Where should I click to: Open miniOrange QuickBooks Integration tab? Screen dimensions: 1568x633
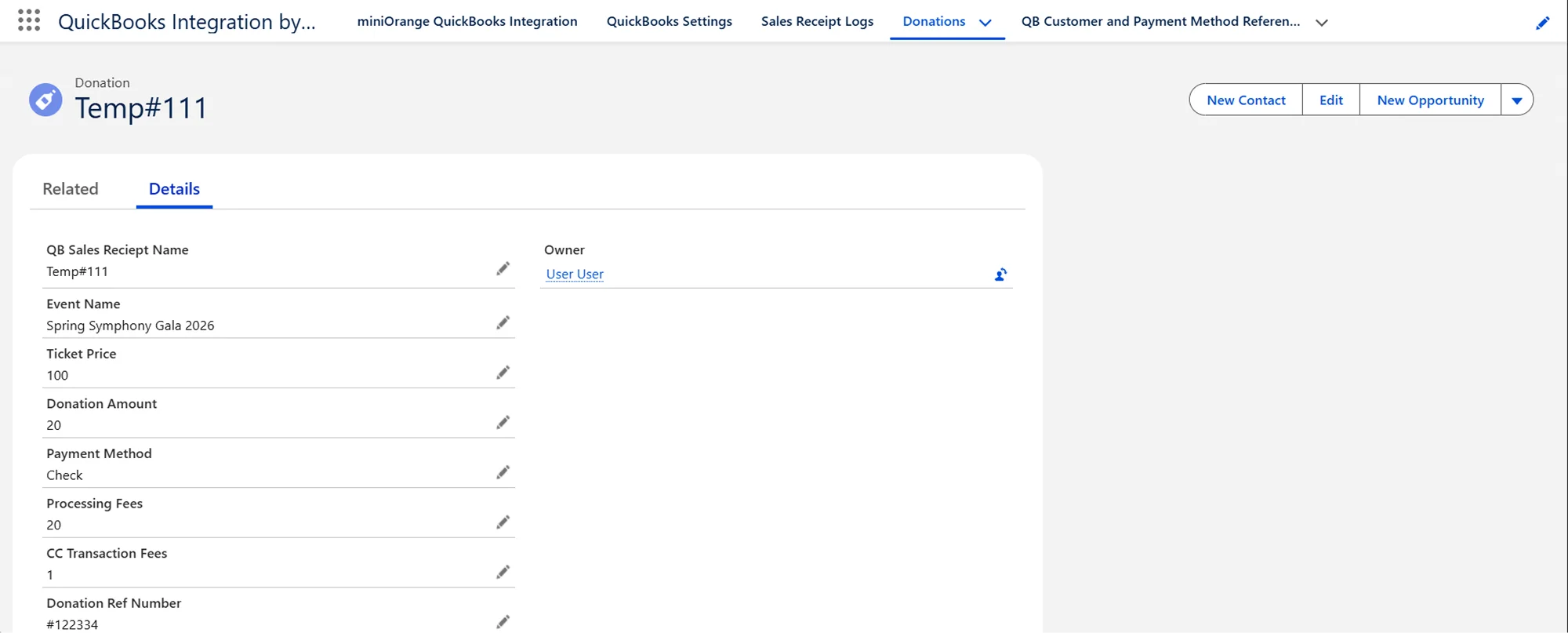(x=467, y=21)
